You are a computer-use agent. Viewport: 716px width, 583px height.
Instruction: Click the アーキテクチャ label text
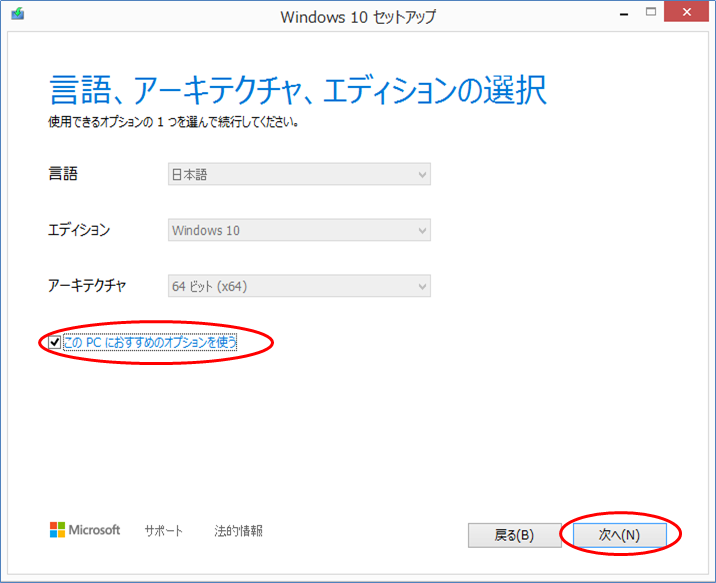click(87, 286)
